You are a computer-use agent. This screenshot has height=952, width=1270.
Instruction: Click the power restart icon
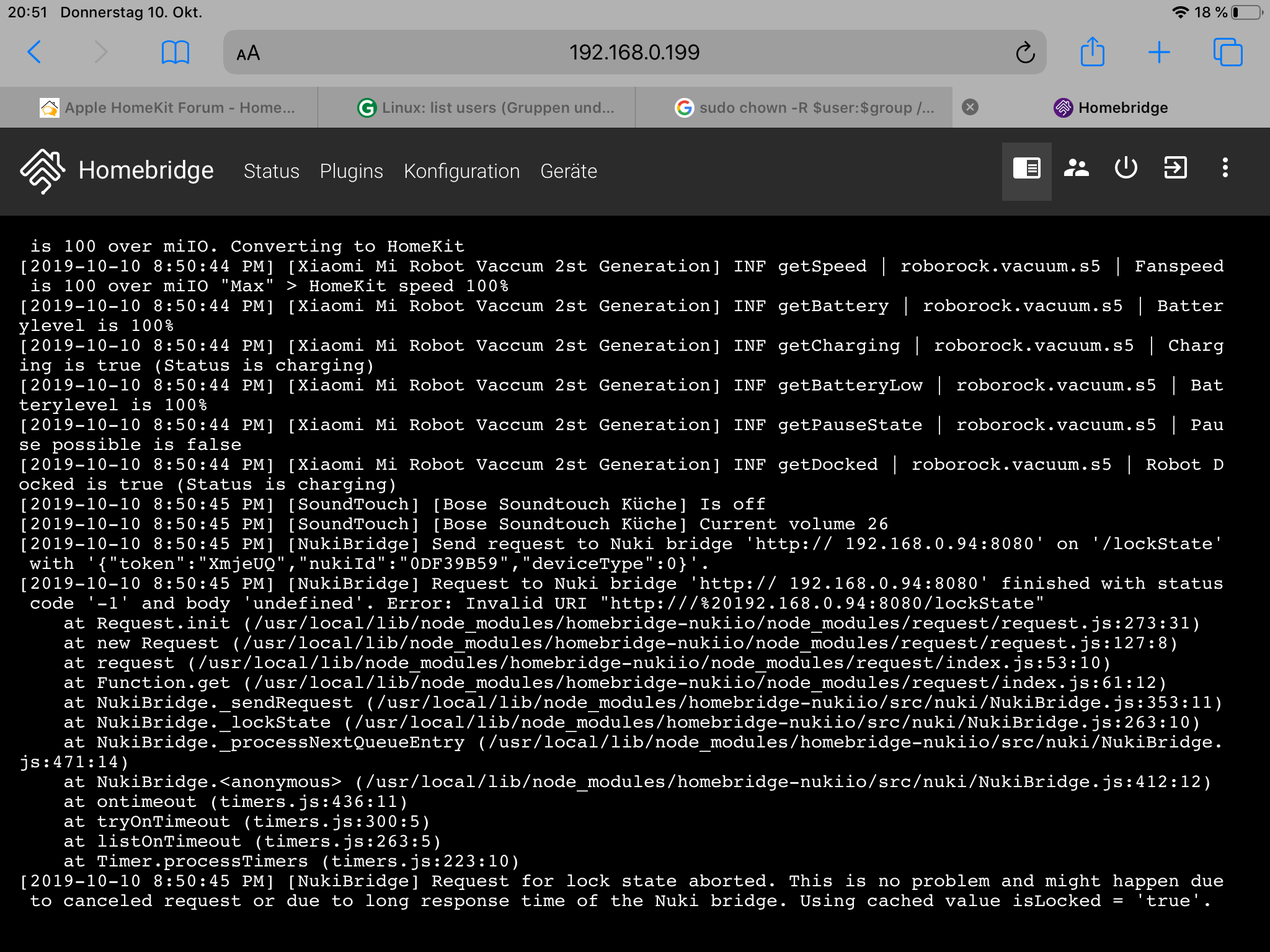pos(1126,169)
